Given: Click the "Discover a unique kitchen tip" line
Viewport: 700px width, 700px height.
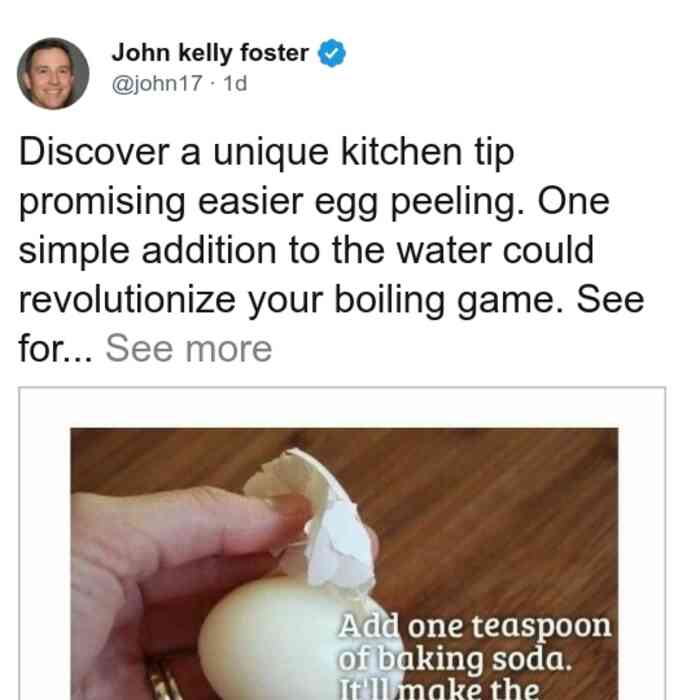Looking at the screenshot, I should [x=267, y=152].
